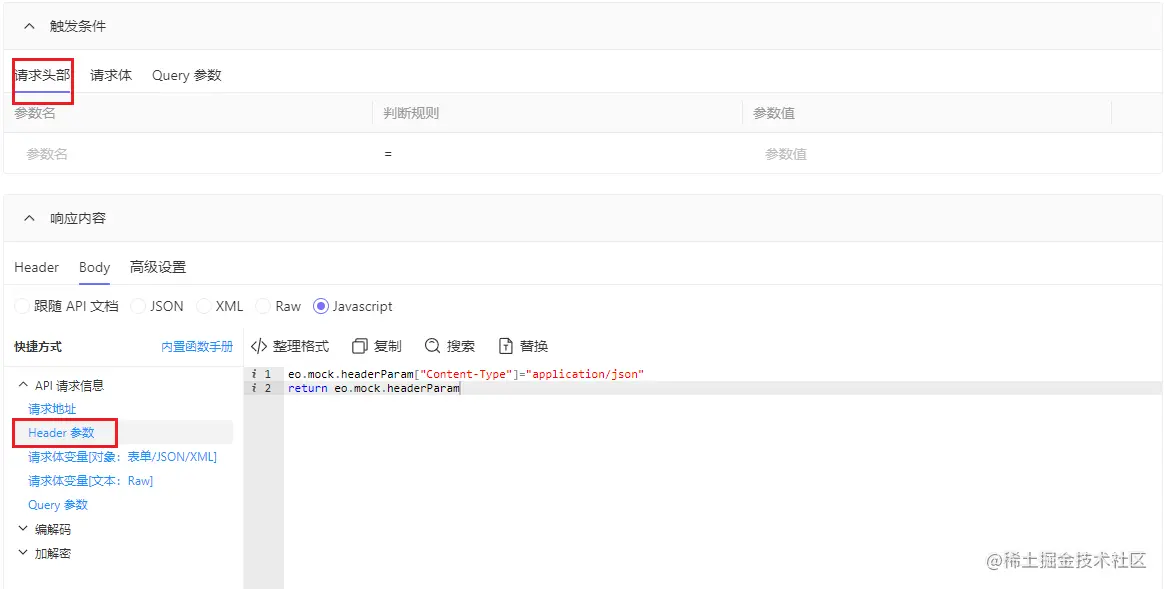Image resolution: width=1165 pixels, height=589 pixels.
Task: Collapse the API 请求信息 group
Action: pos(22,385)
